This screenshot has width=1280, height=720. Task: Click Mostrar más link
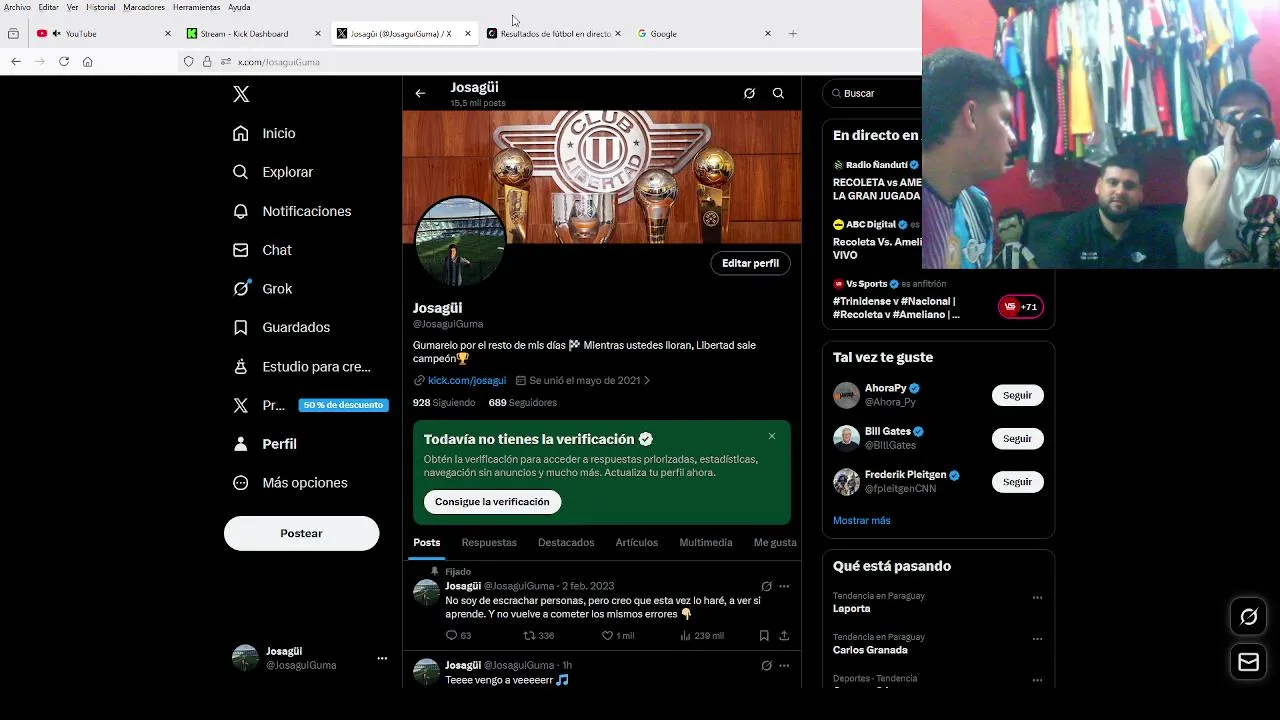click(x=861, y=521)
